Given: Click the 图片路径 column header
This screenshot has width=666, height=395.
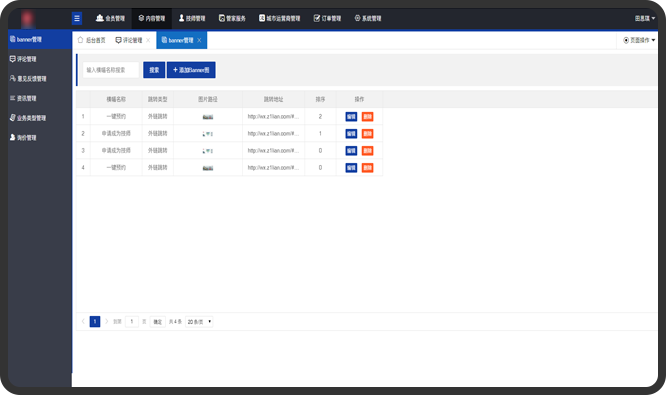Looking at the screenshot, I should tap(208, 99).
